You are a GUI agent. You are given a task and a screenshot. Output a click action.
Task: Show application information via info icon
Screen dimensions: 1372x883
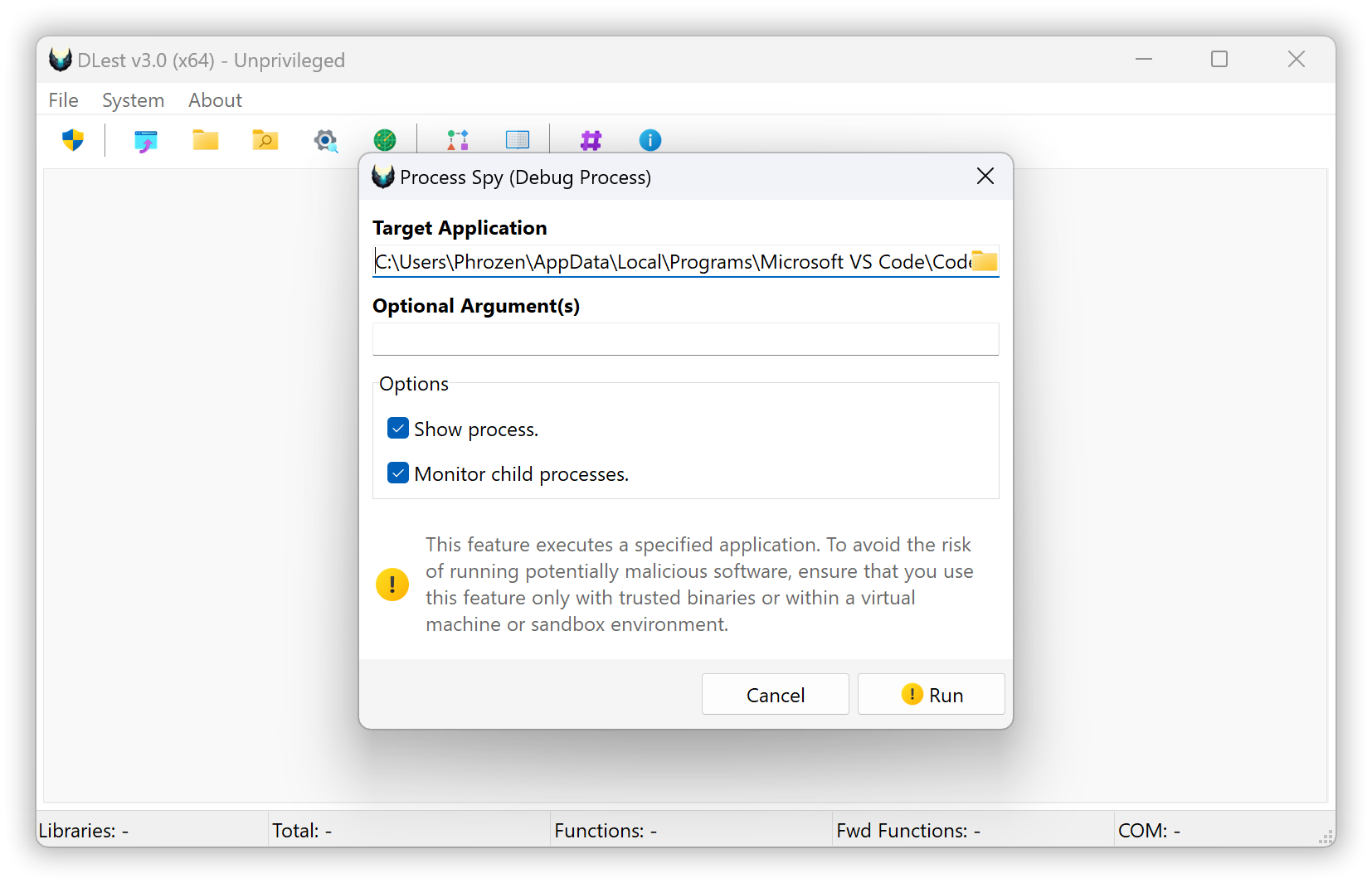[x=650, y=140]
